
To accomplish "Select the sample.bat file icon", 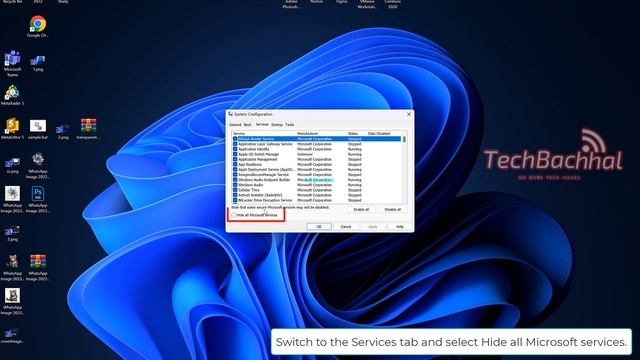I will pos(38,129).
